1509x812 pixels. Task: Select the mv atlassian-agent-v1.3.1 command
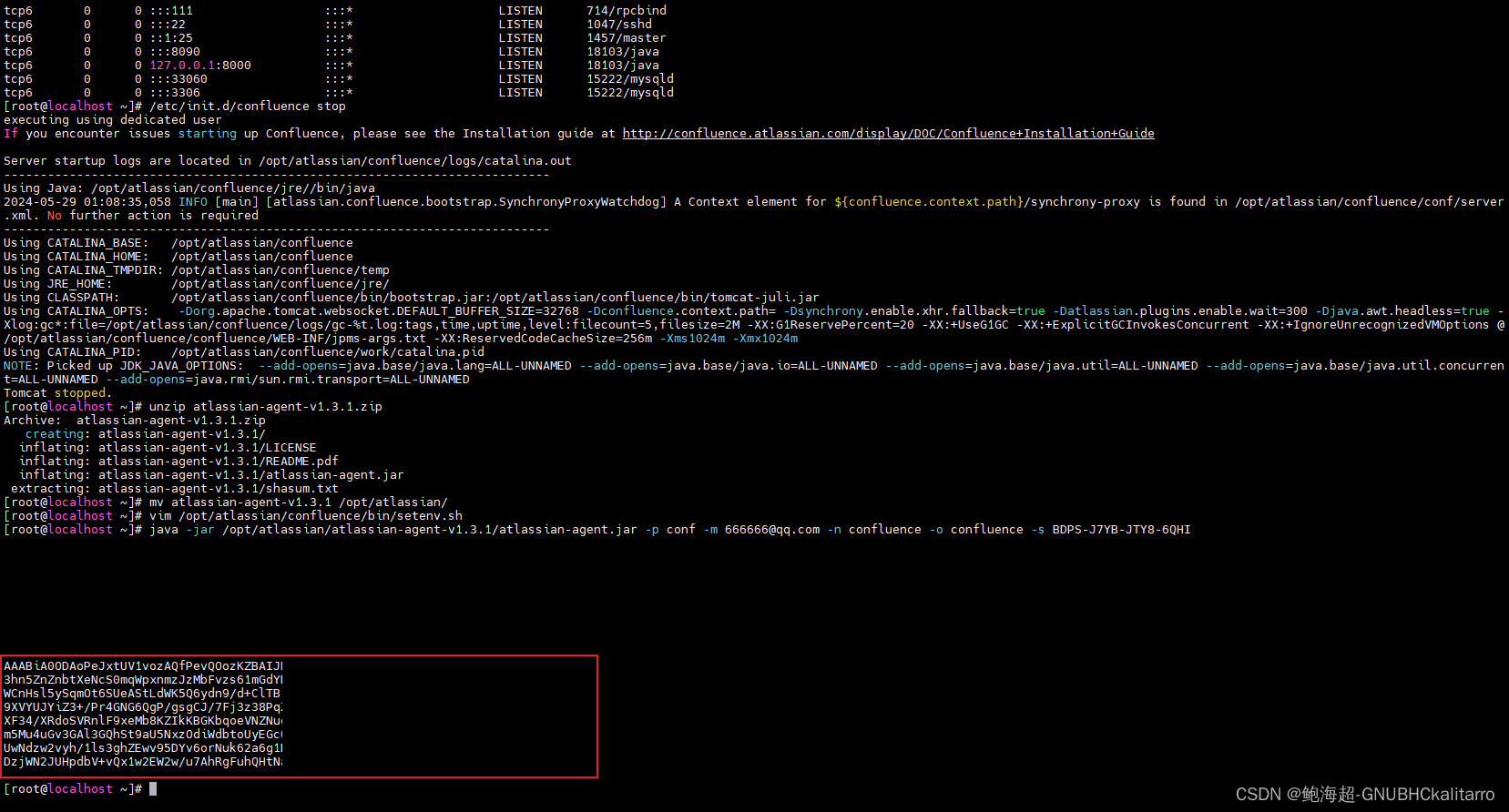[299, 502]
